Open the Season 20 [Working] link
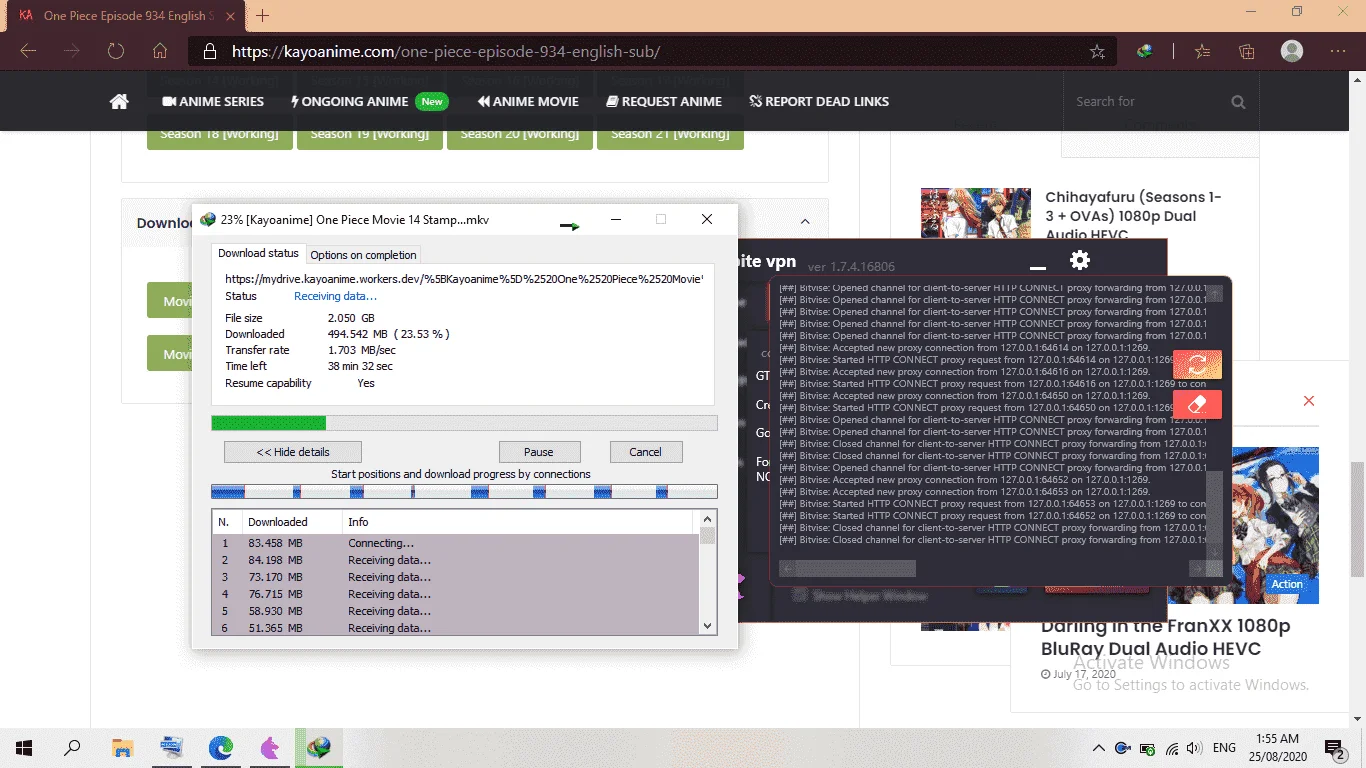The image size is (1366, 768). click(x=520, y=134)
